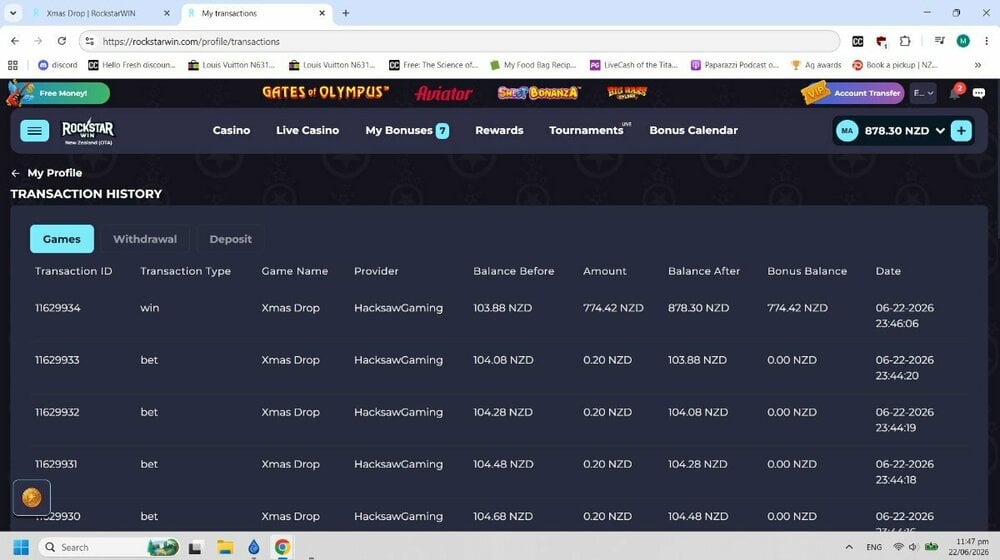The image size is (1000, 560).
Task: Click the browser back arrow
Action: (15, 41)
